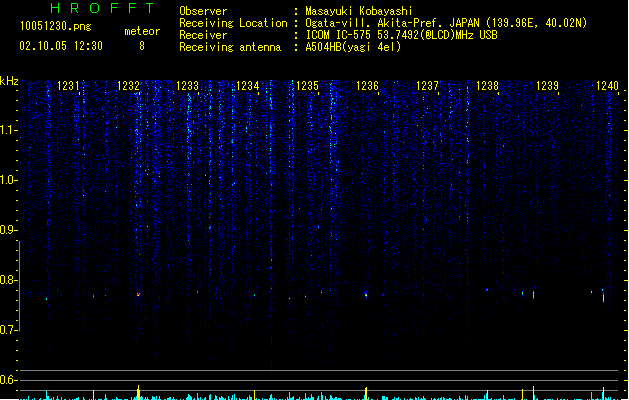Click the 1235 time marker
Image resolution: width=629 pixels, height=400 pixels.
307,86
